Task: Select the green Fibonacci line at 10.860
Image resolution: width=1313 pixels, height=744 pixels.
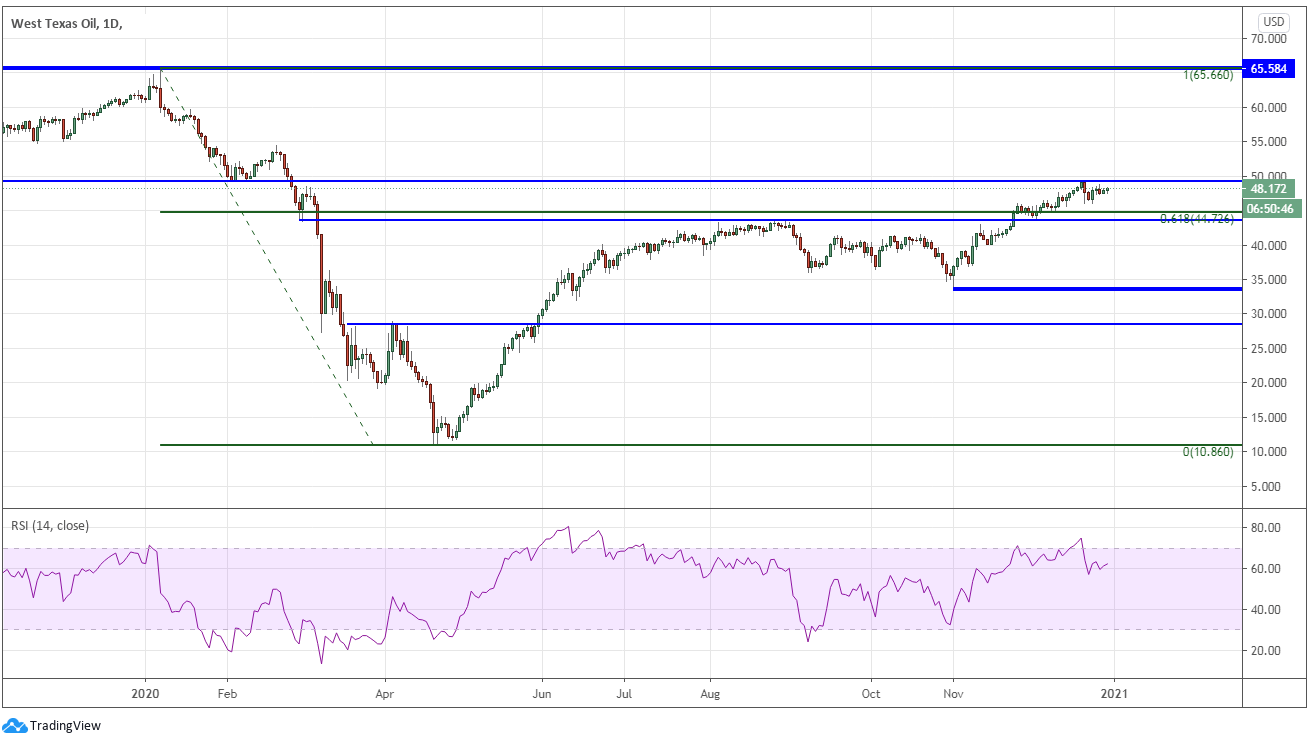Action: (x=700, y=445)
